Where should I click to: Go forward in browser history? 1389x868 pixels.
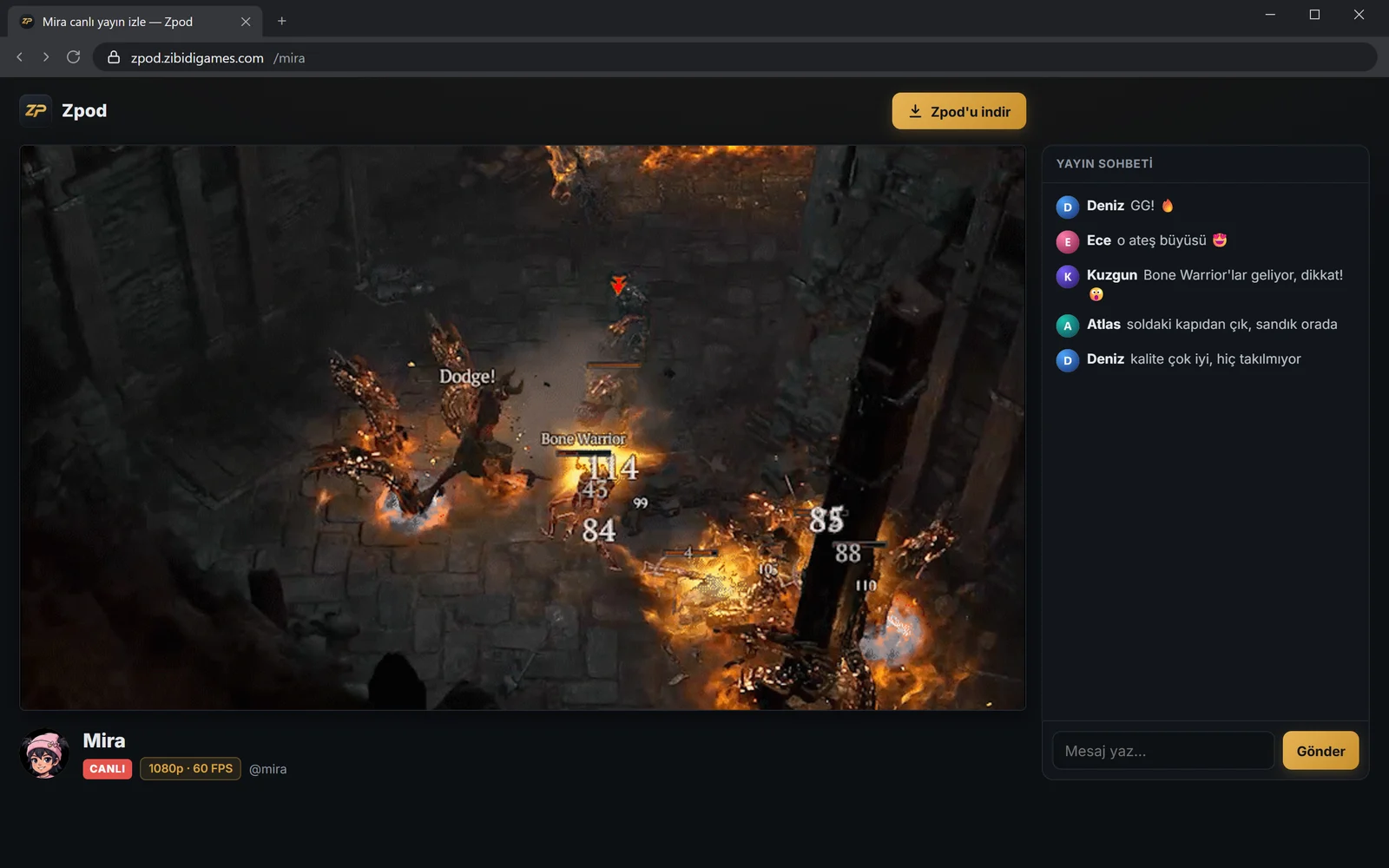click(46, 57)
